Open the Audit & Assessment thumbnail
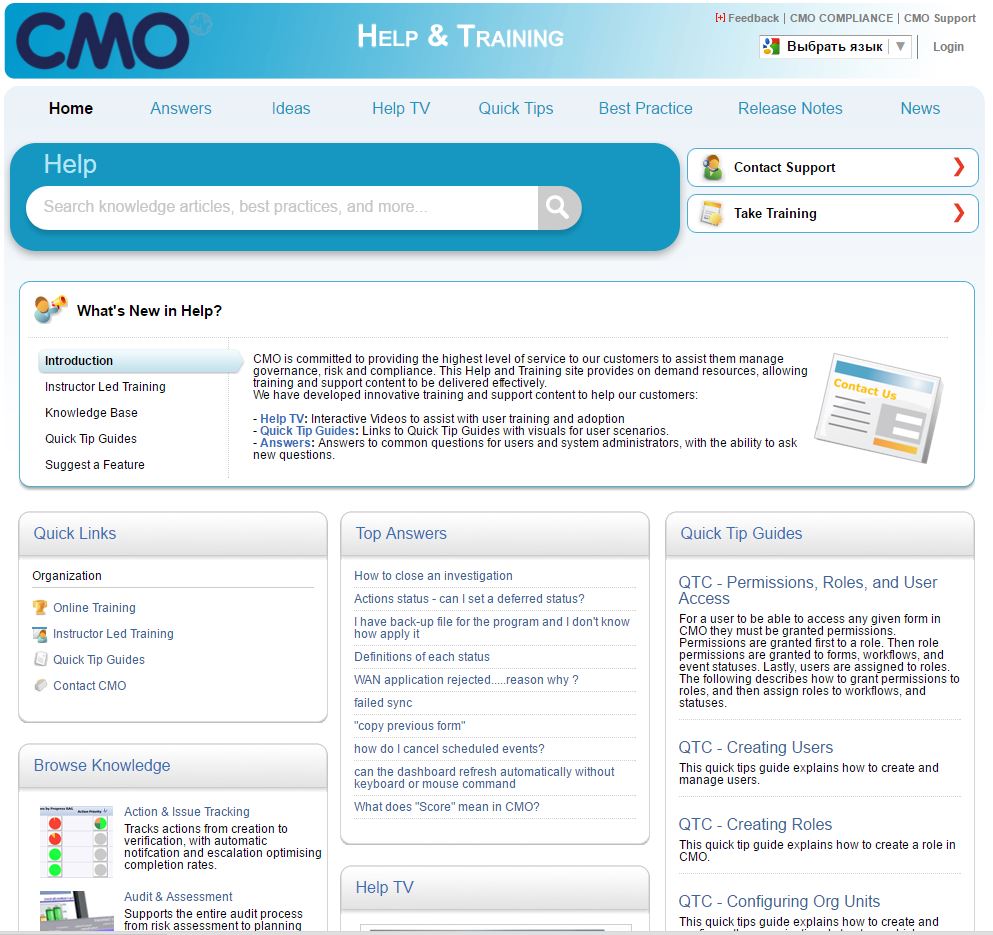The image size is (993, 935). 76,910
